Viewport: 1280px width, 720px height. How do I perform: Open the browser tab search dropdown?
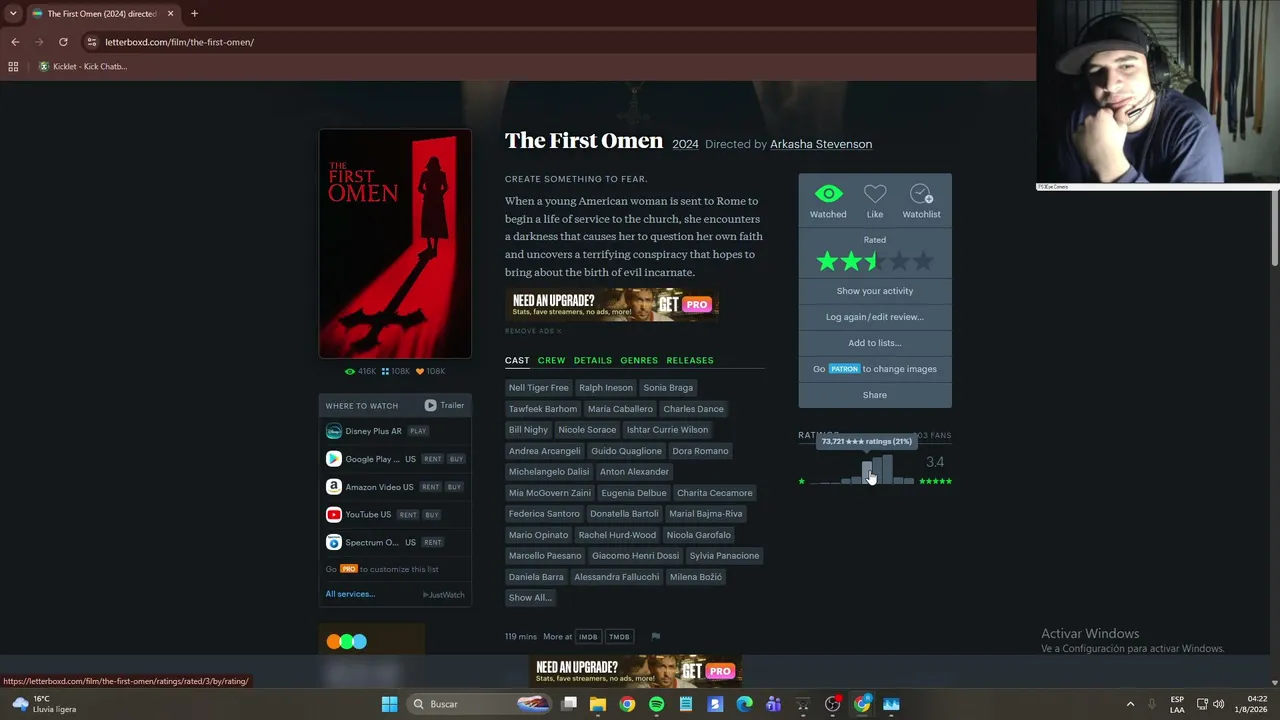coord(13,14)
